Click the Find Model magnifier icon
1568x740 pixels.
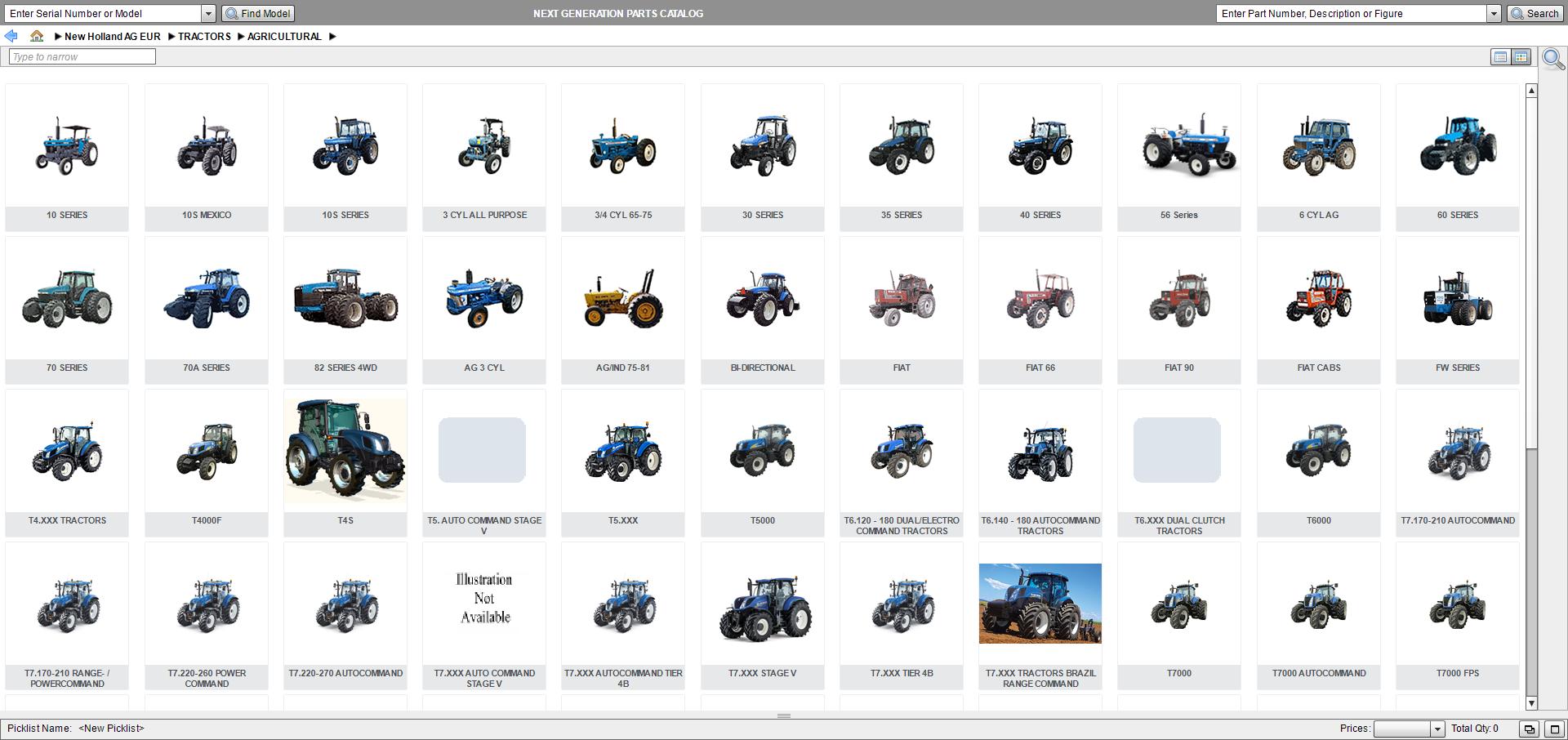tap(232, 13)
